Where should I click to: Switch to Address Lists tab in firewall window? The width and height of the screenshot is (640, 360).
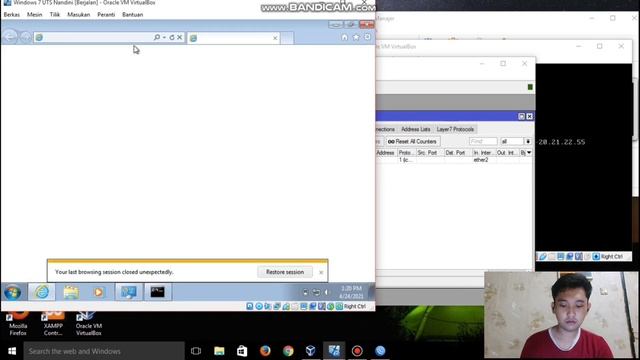[416, 129]
